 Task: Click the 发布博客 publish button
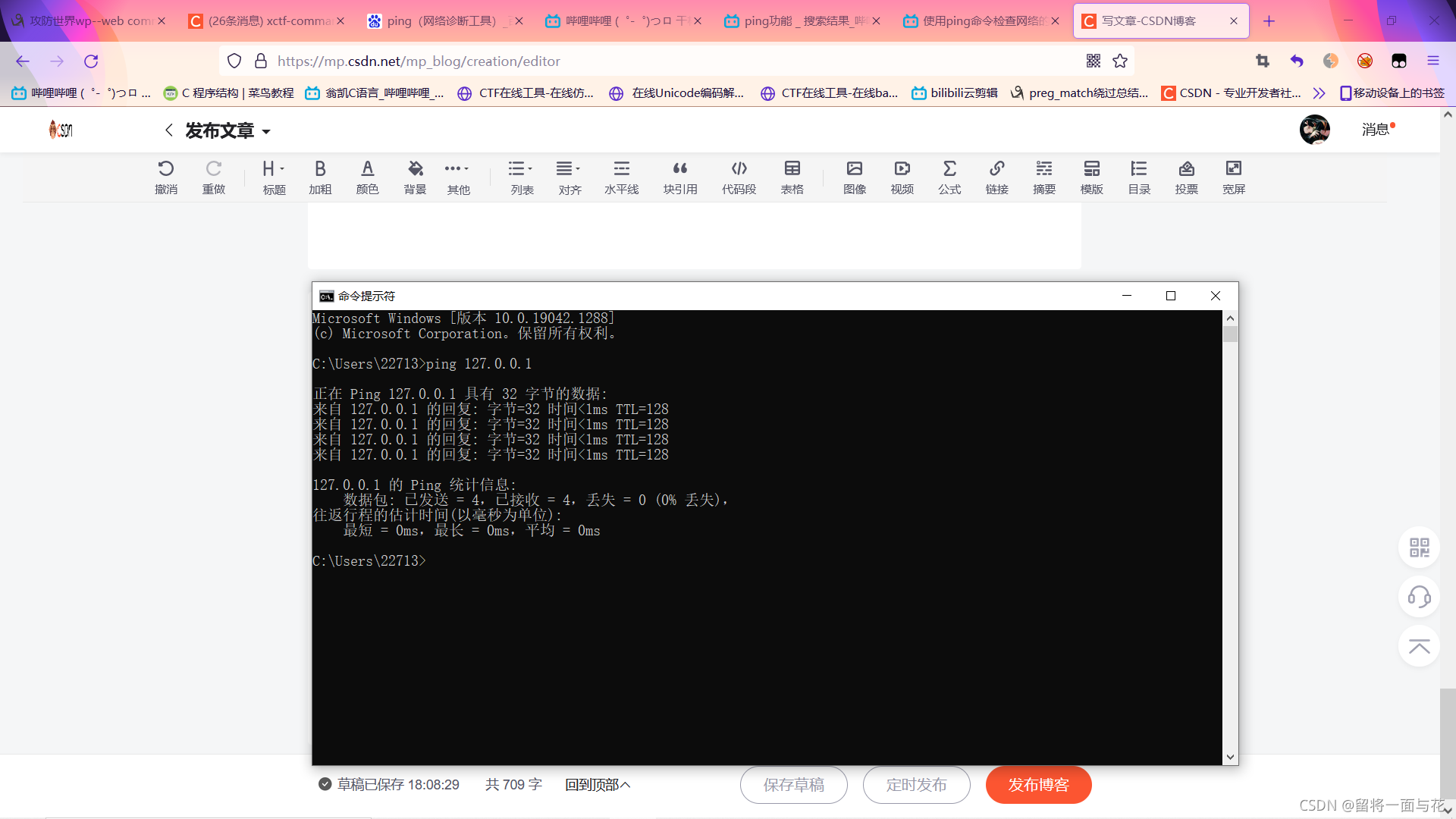point(1038,784)
